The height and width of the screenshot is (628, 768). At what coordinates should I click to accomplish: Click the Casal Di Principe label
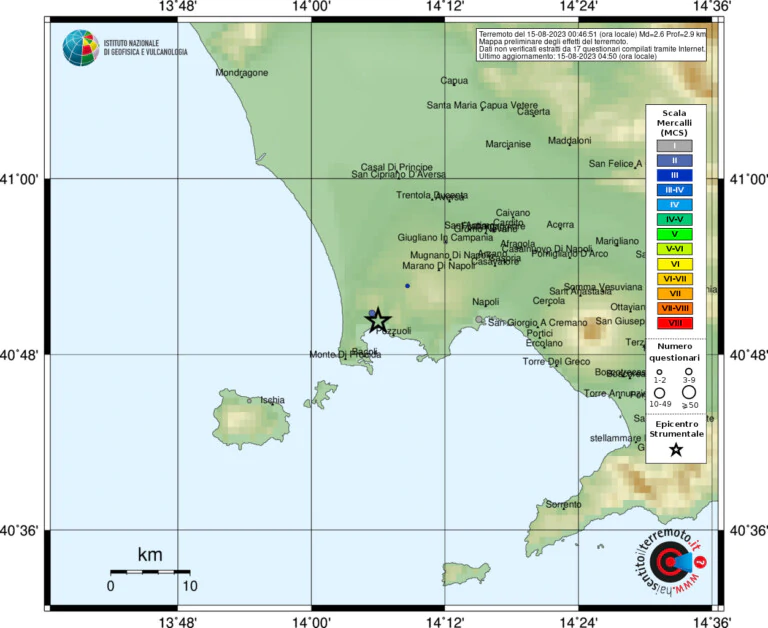[397, 167]
